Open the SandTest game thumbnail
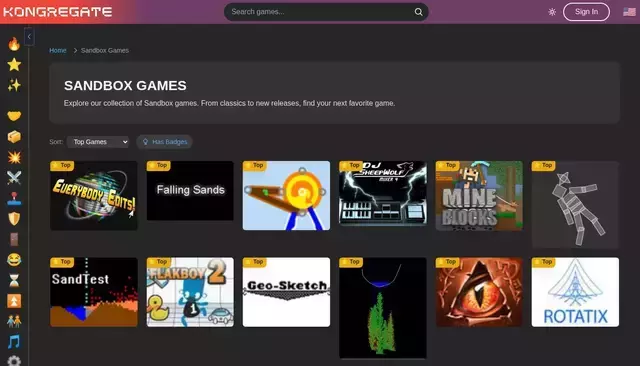 (x=94, y=292)
